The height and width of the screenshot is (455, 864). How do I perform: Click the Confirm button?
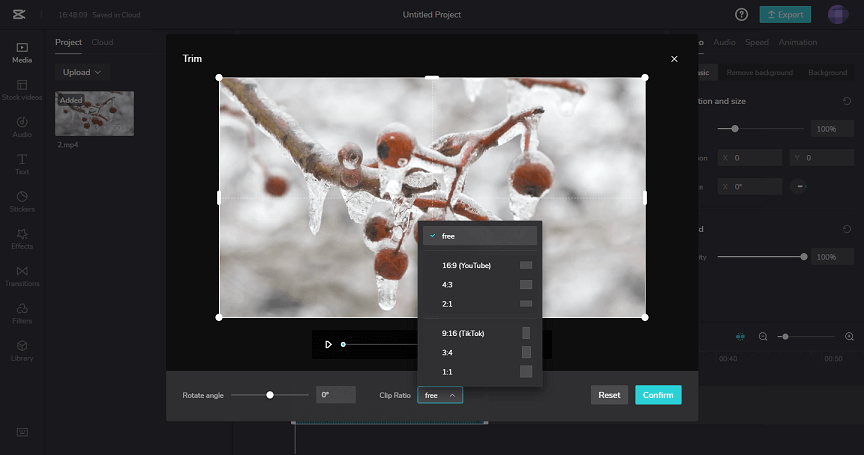[x=658, y=395]
